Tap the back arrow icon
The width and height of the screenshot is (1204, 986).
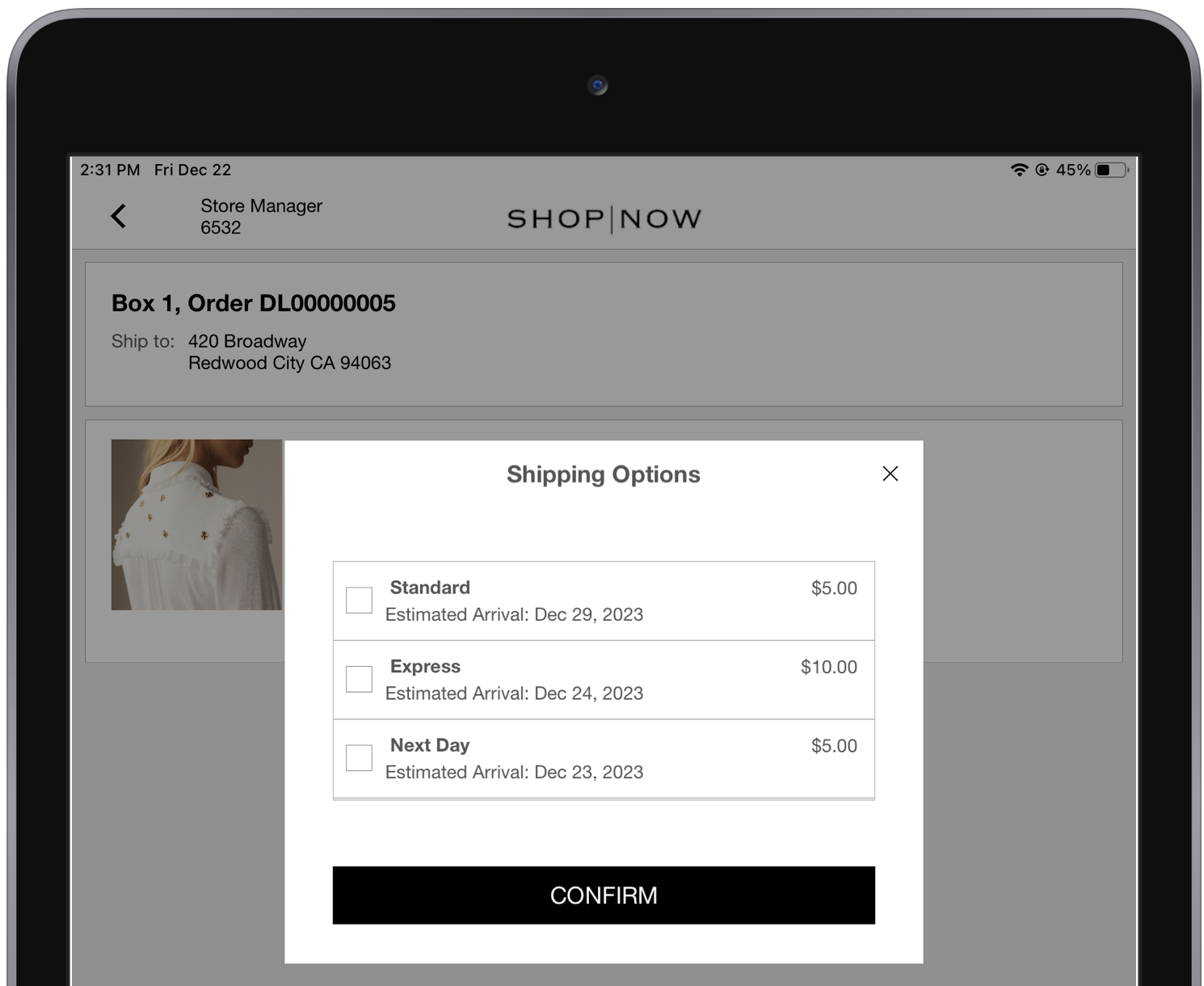119,216
